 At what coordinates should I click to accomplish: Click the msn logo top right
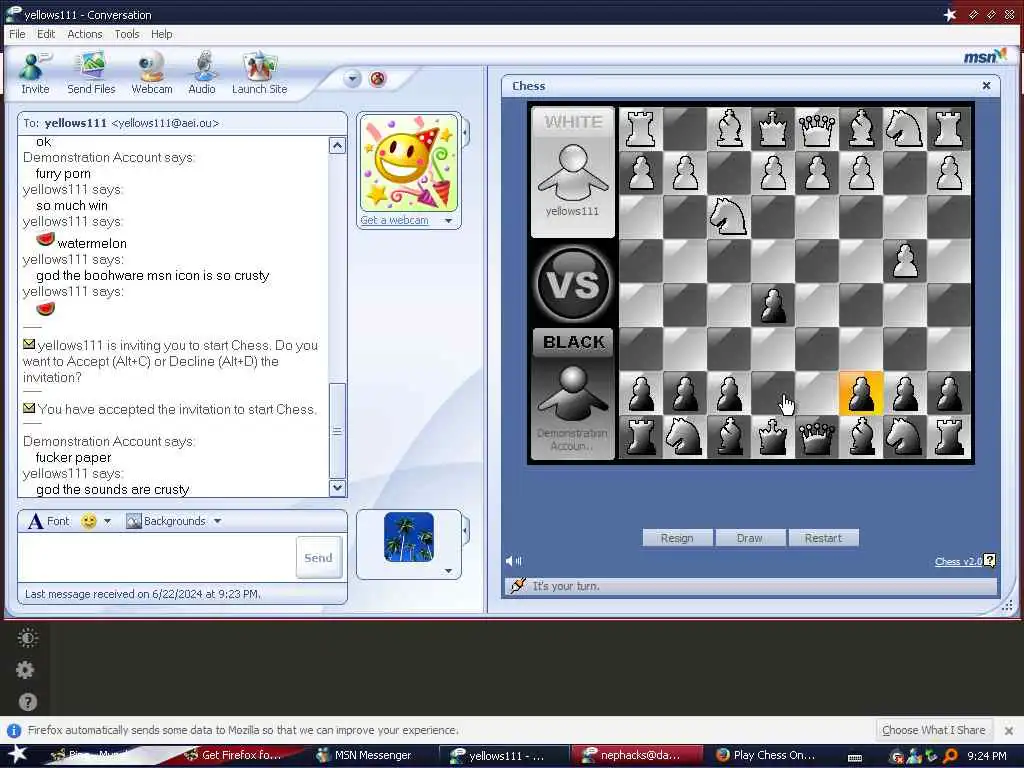click(985, 56)
